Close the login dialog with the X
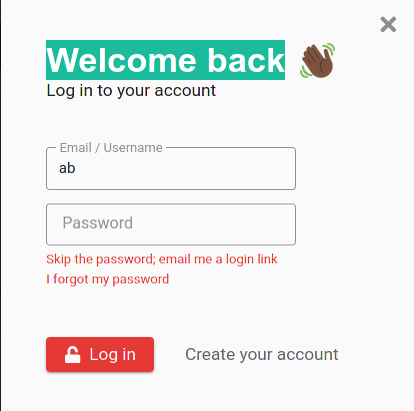This screenshot has width=414, height=411. [x=388, y=25]
